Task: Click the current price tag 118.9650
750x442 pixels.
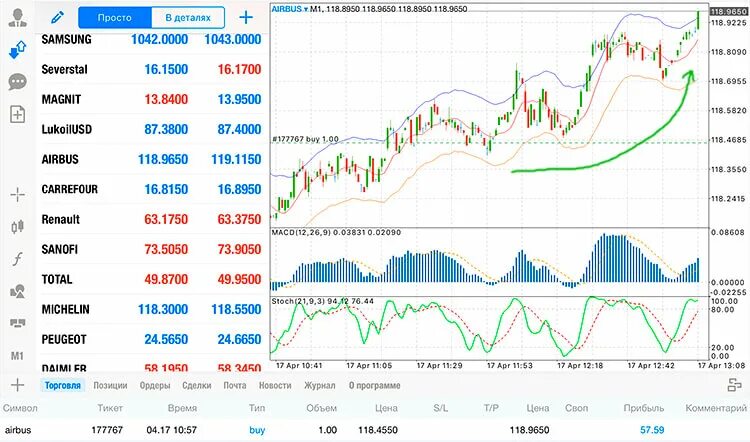Action: [x=728, y=11]
